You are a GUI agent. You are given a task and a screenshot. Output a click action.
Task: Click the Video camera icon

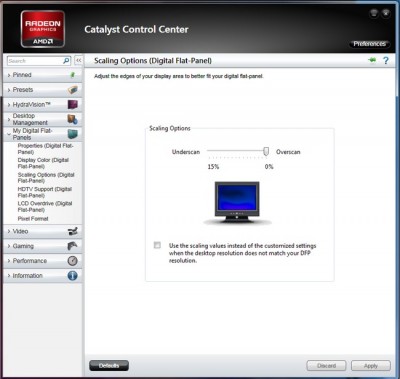(x=73, y=231)
